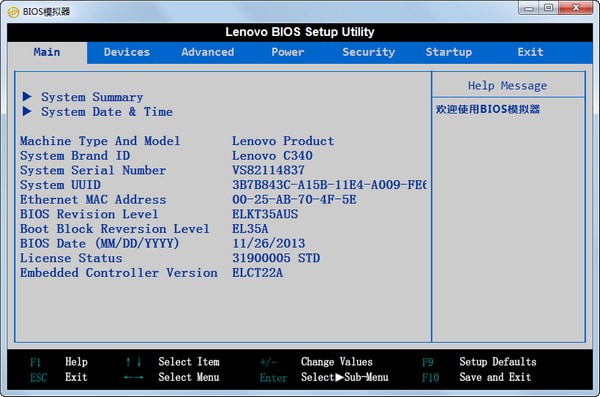The width and height of the screenshot is (600, 397).
Task: Click the value ELCT22A
Action: click(x=258, y=273)
